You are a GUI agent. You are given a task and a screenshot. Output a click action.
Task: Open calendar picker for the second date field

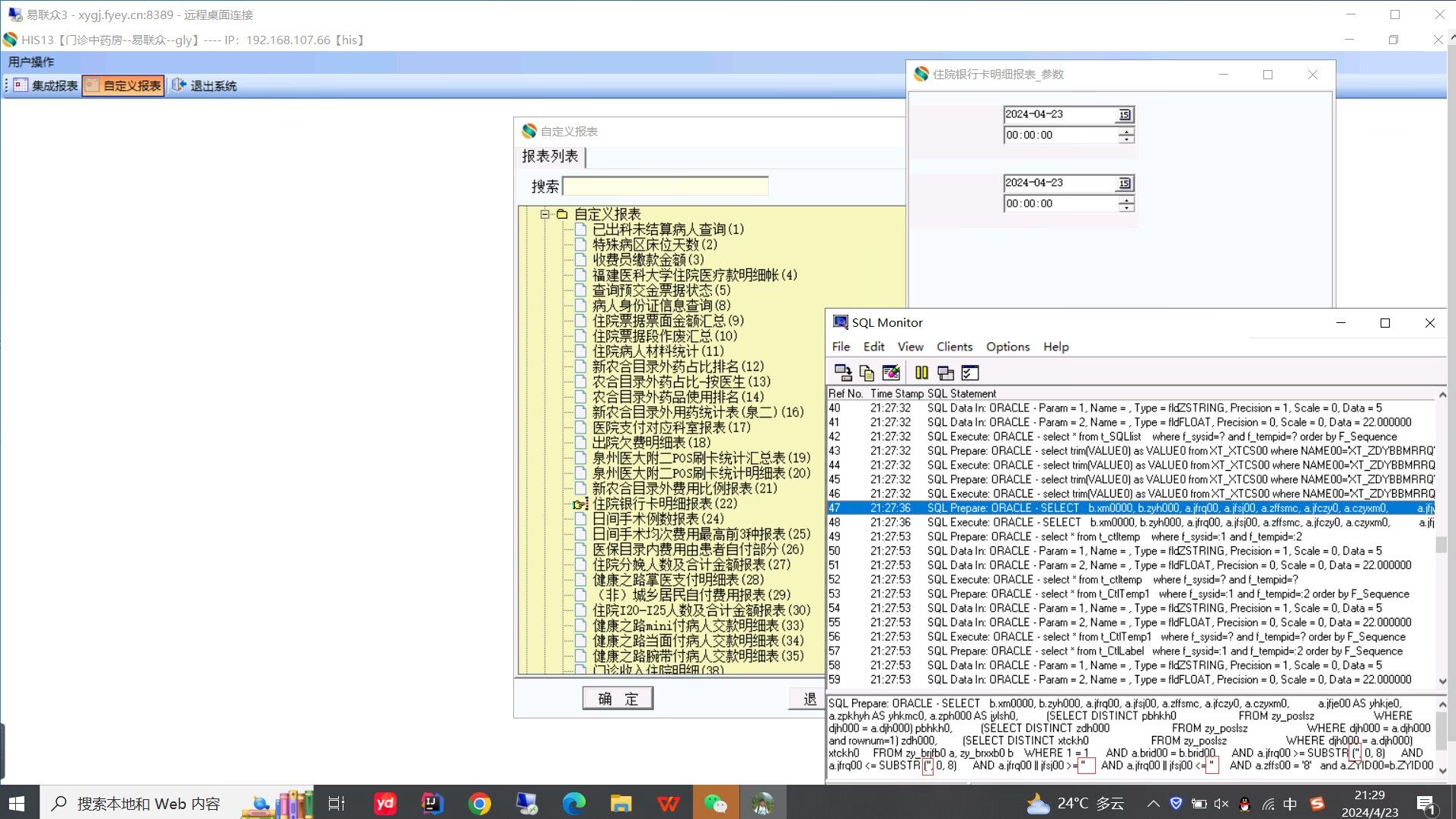pos(1125,184)
